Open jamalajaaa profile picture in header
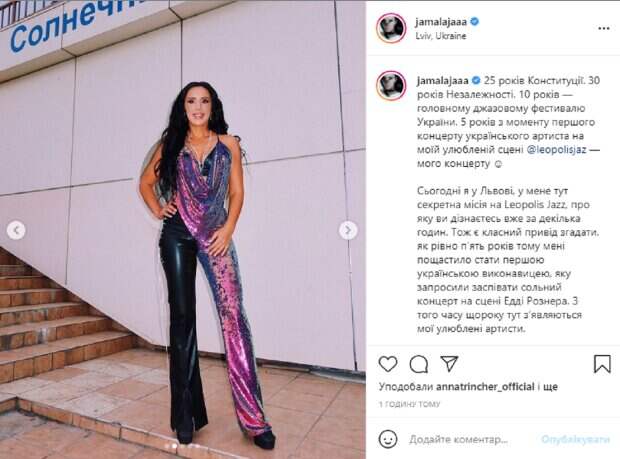Screen dimensions: 620x459 391,28
